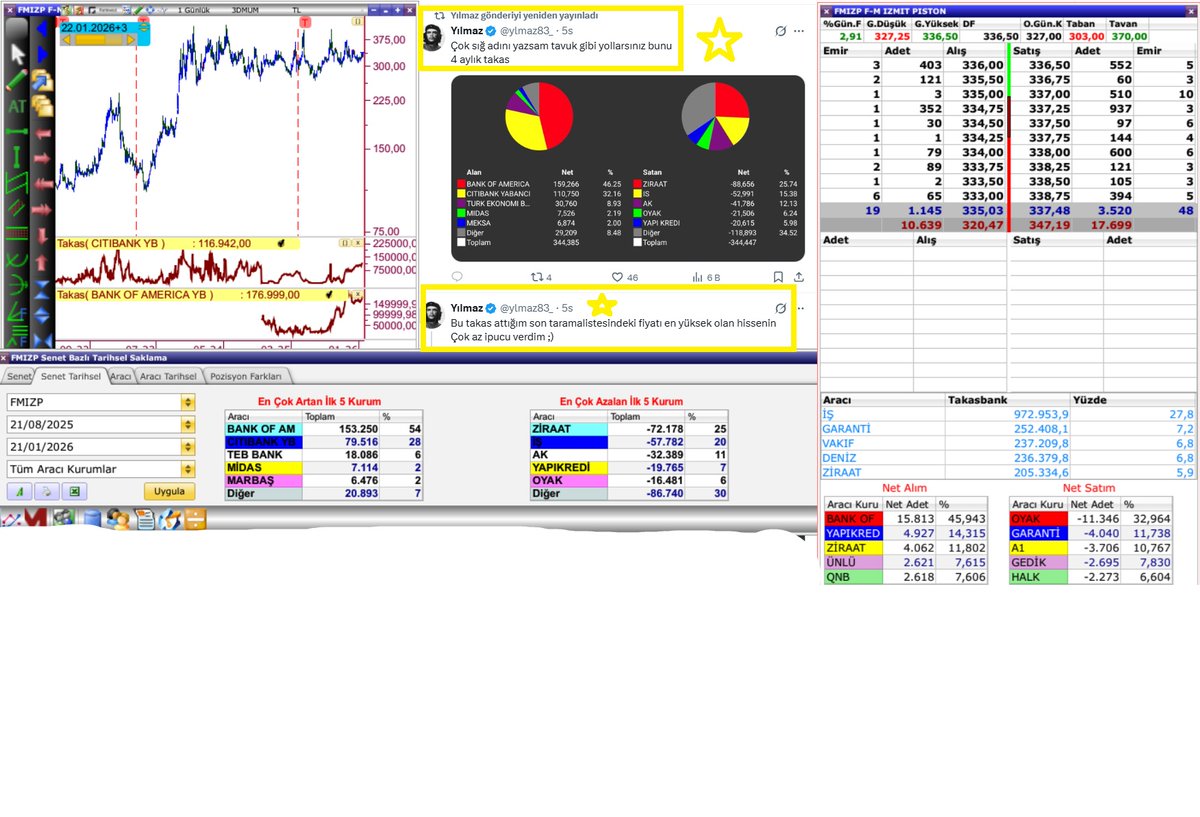Screen dimensions: 1200x817
Task: Click the blue right arrow in chart toolbar
Action: 42,54
